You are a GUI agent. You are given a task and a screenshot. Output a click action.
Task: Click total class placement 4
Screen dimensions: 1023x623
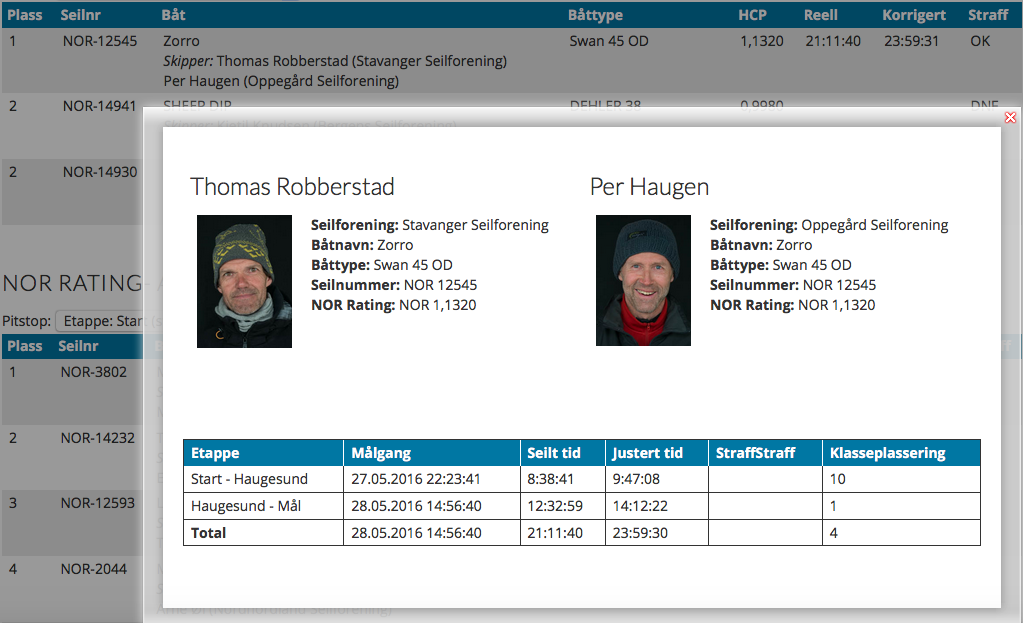[834, 533]
